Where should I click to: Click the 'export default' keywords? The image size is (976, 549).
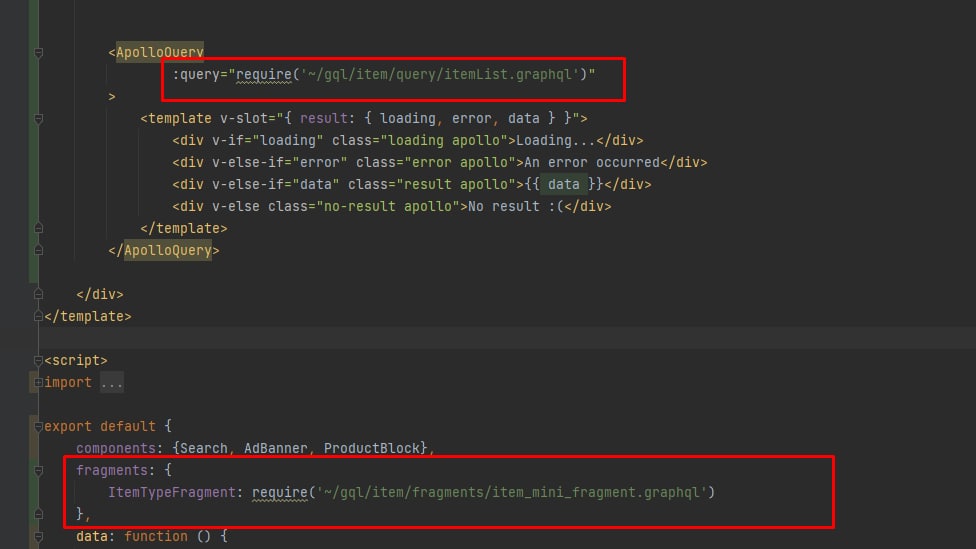pyautogui.click(x=100, y=426)
